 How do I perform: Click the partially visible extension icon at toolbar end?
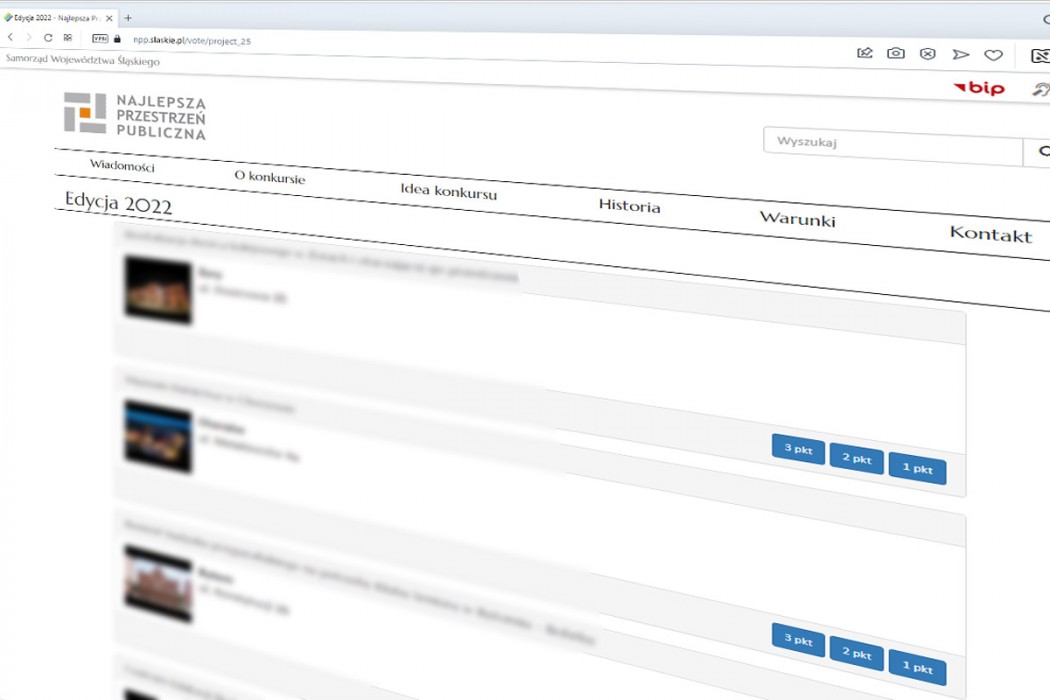click(1041, 56)
